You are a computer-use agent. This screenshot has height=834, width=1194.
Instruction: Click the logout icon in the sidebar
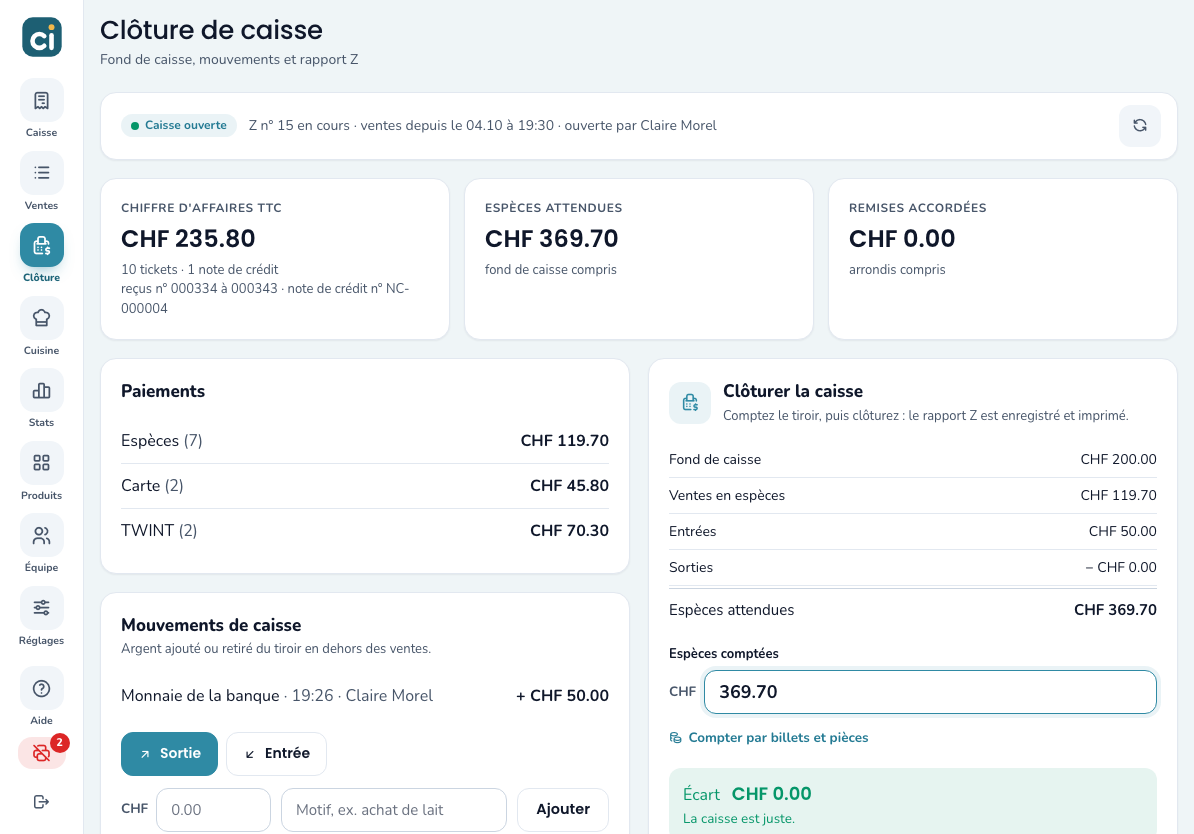[42, 801]
